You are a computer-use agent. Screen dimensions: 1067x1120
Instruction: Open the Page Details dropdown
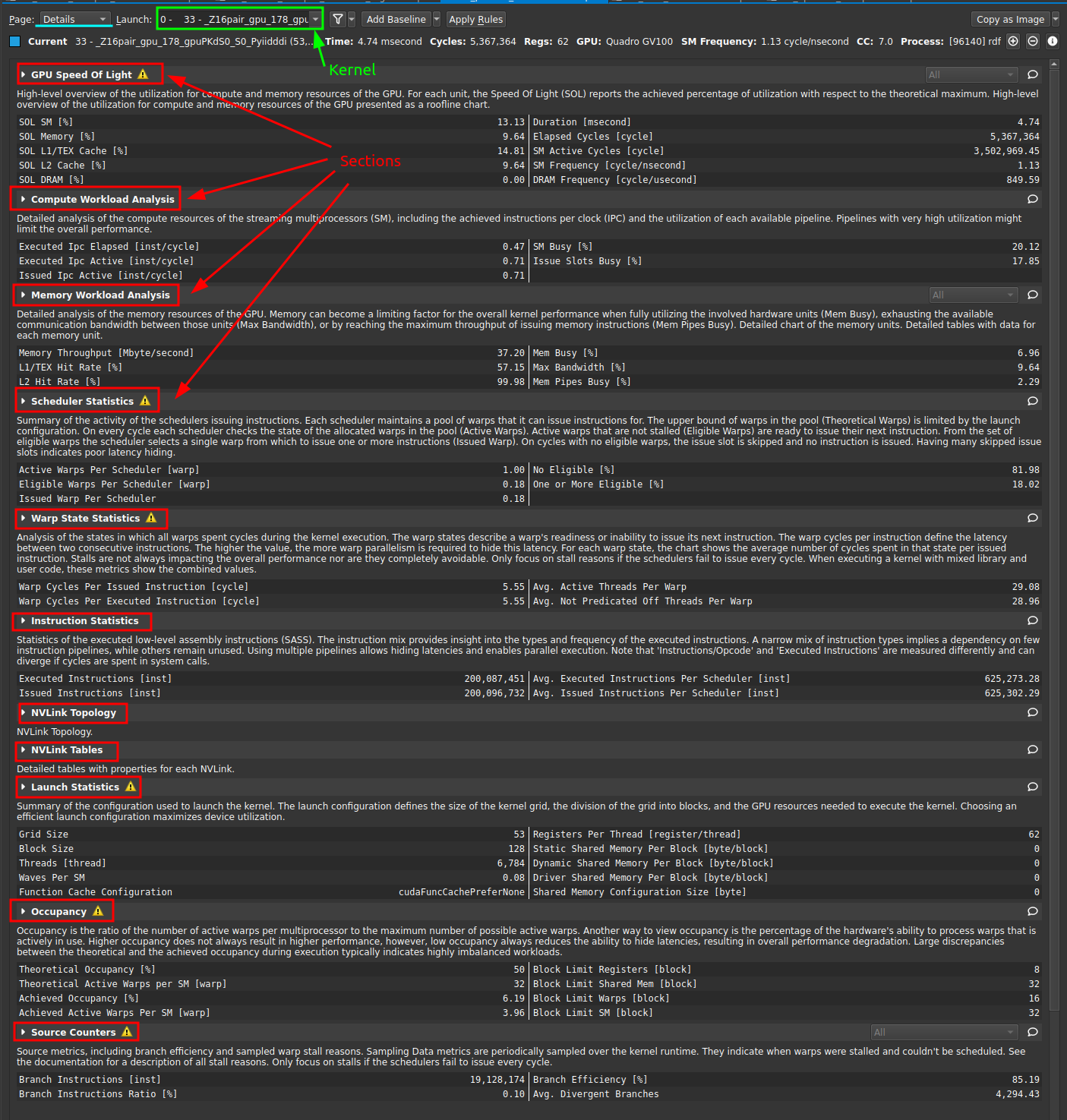tap(74, 19)
